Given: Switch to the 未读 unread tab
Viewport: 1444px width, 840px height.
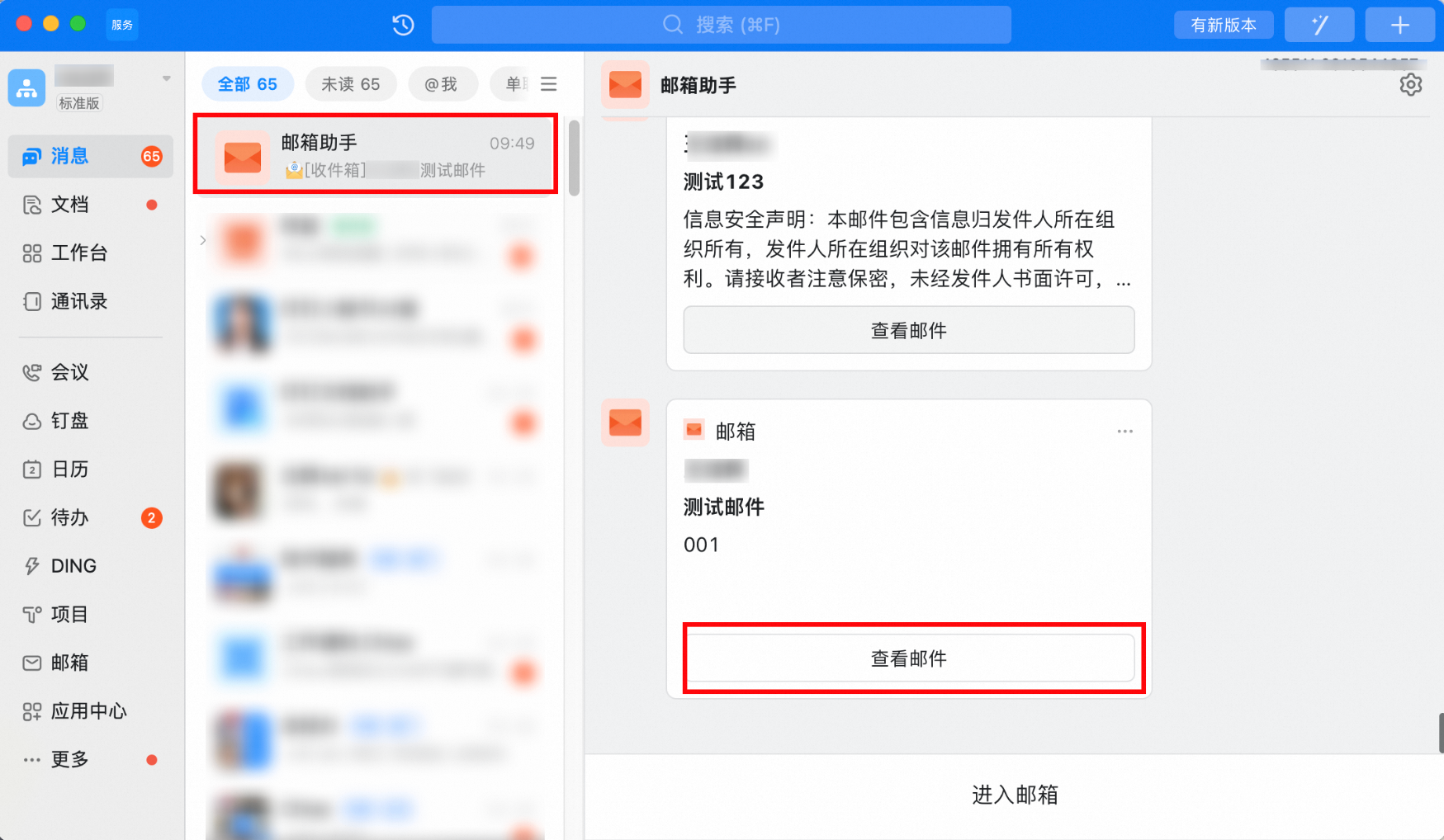Looking at the screenshot, I should point(351,83).
